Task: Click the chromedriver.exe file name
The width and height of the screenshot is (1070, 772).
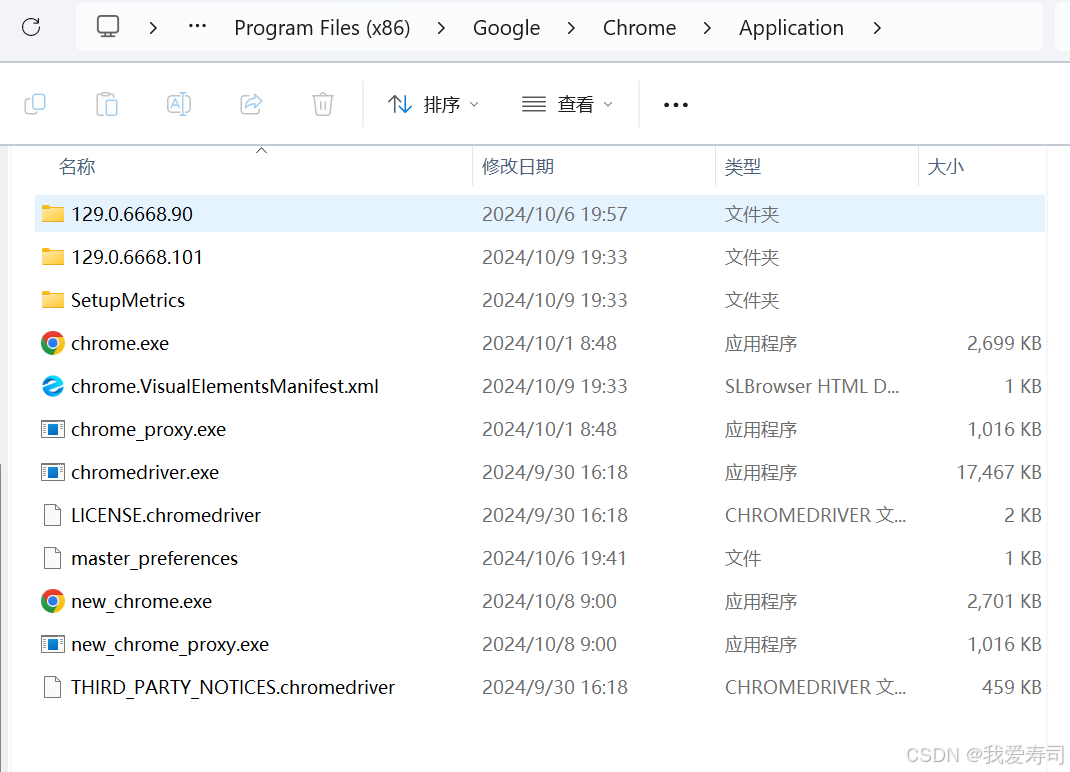Action: pos(145,472)
